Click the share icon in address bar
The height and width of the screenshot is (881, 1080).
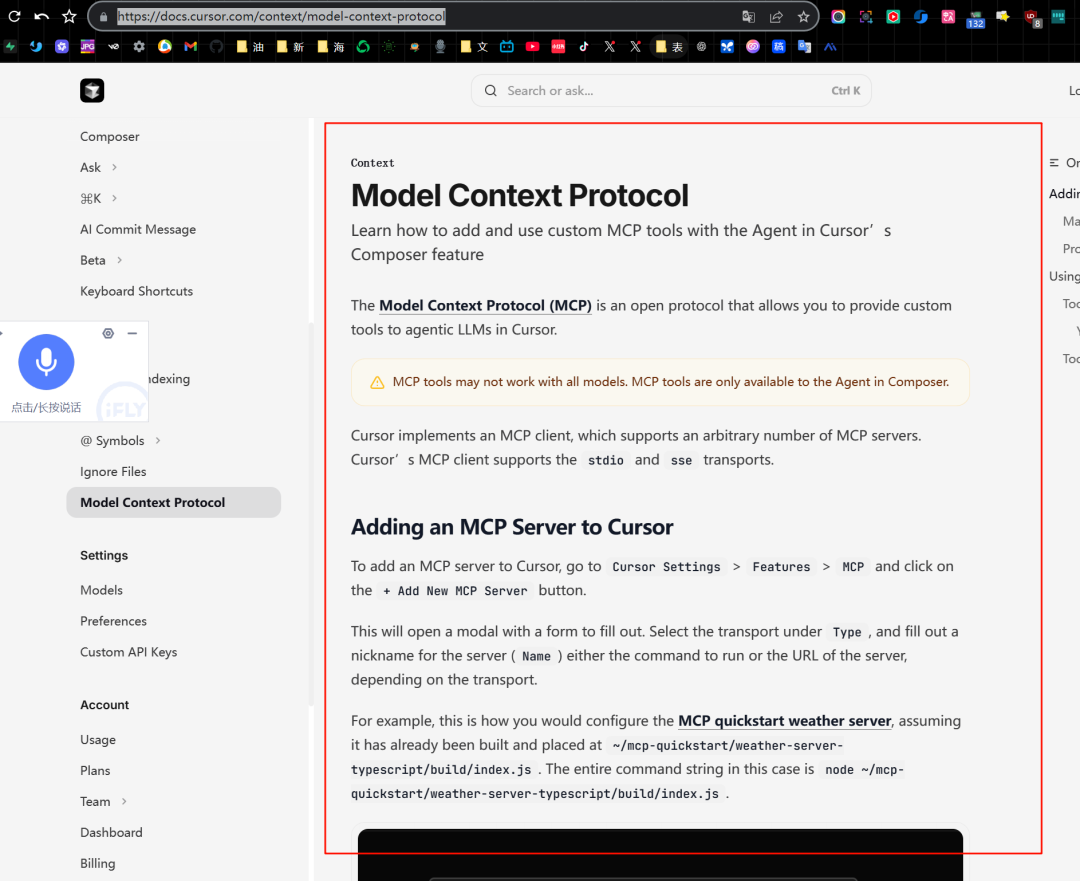tap(776, 17)
